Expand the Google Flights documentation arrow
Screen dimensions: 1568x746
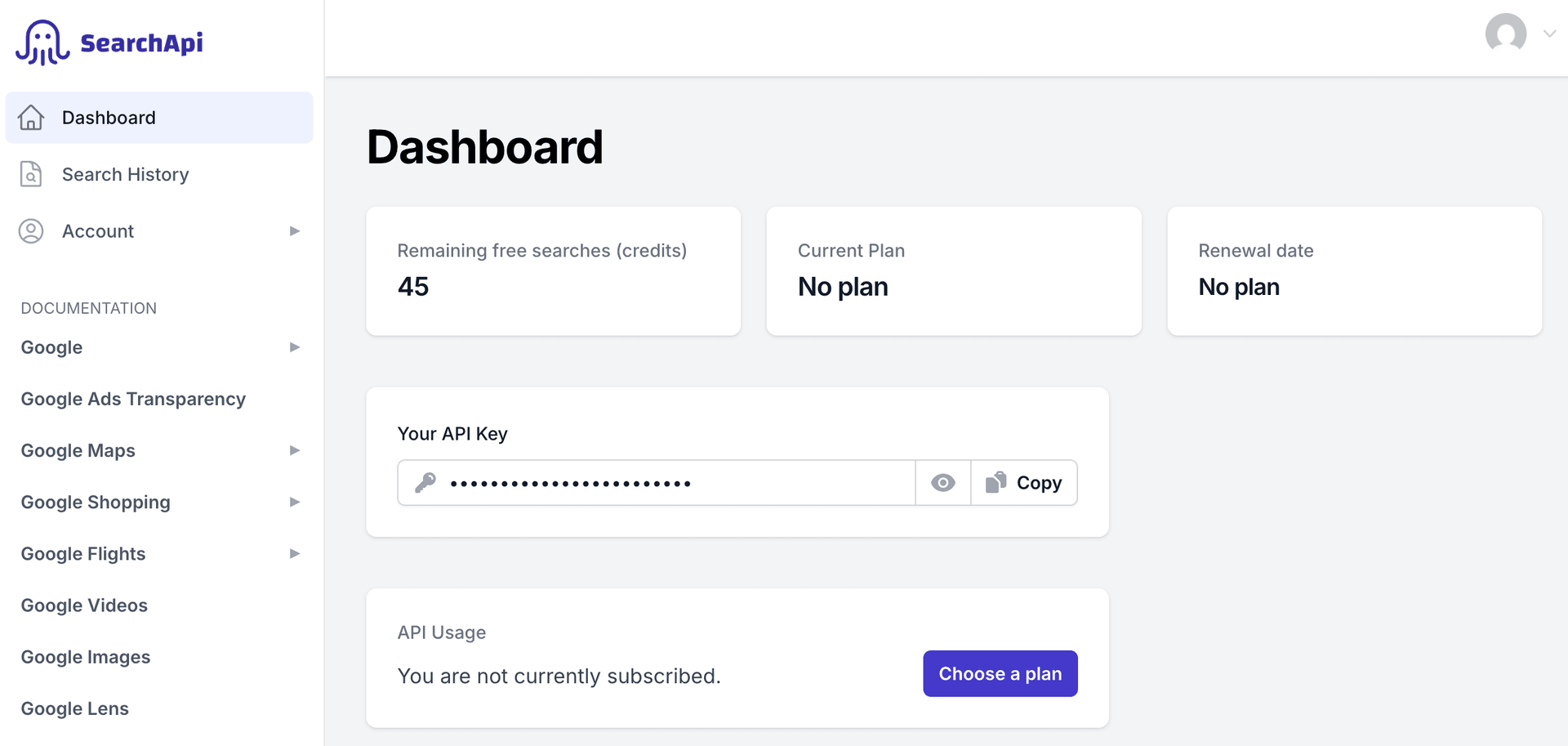point(295,553)
